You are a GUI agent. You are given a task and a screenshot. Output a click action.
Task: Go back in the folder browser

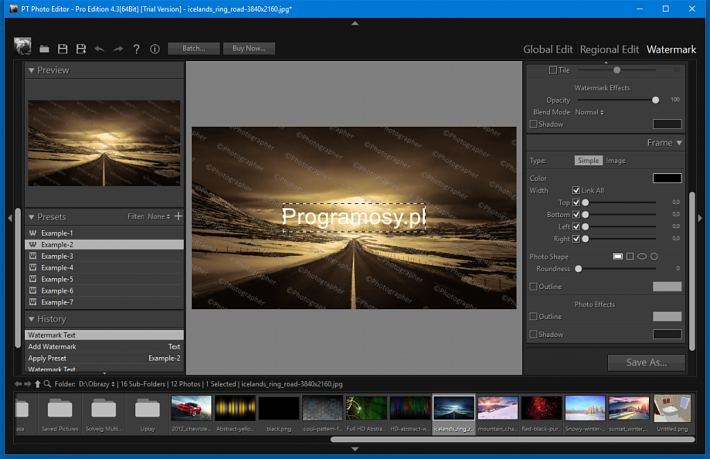pyautogui.click(x=18, y=384)
